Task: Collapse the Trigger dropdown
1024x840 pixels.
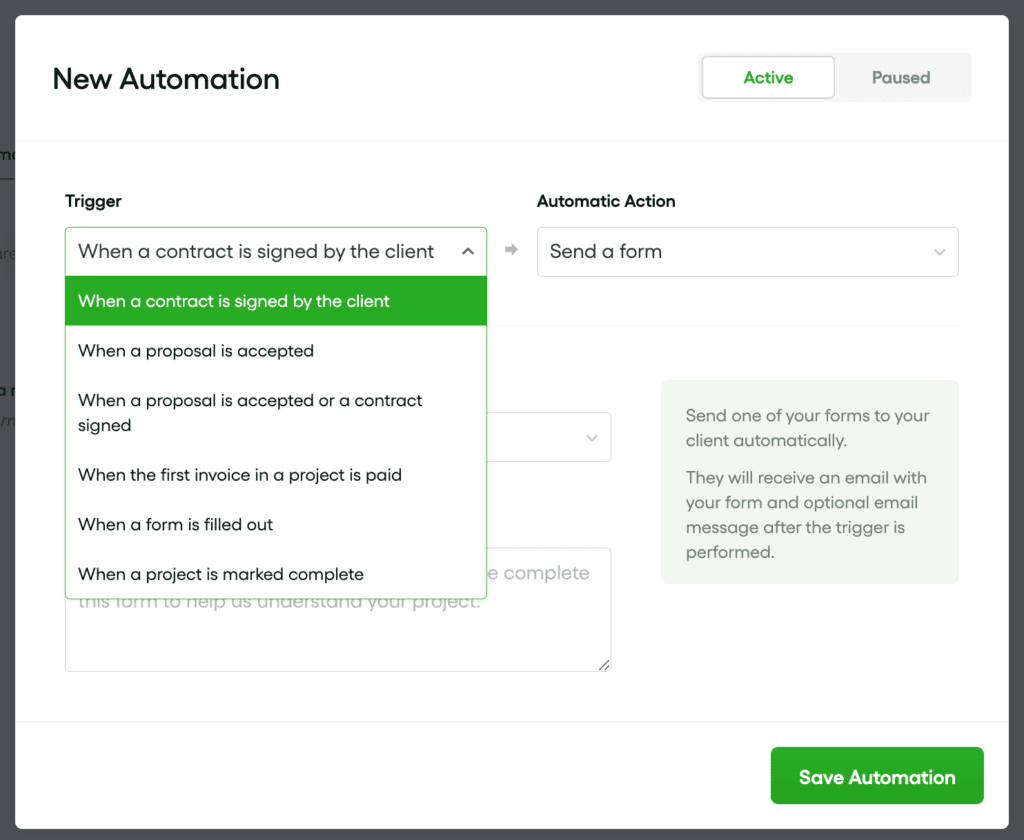Action: (276, 251)
